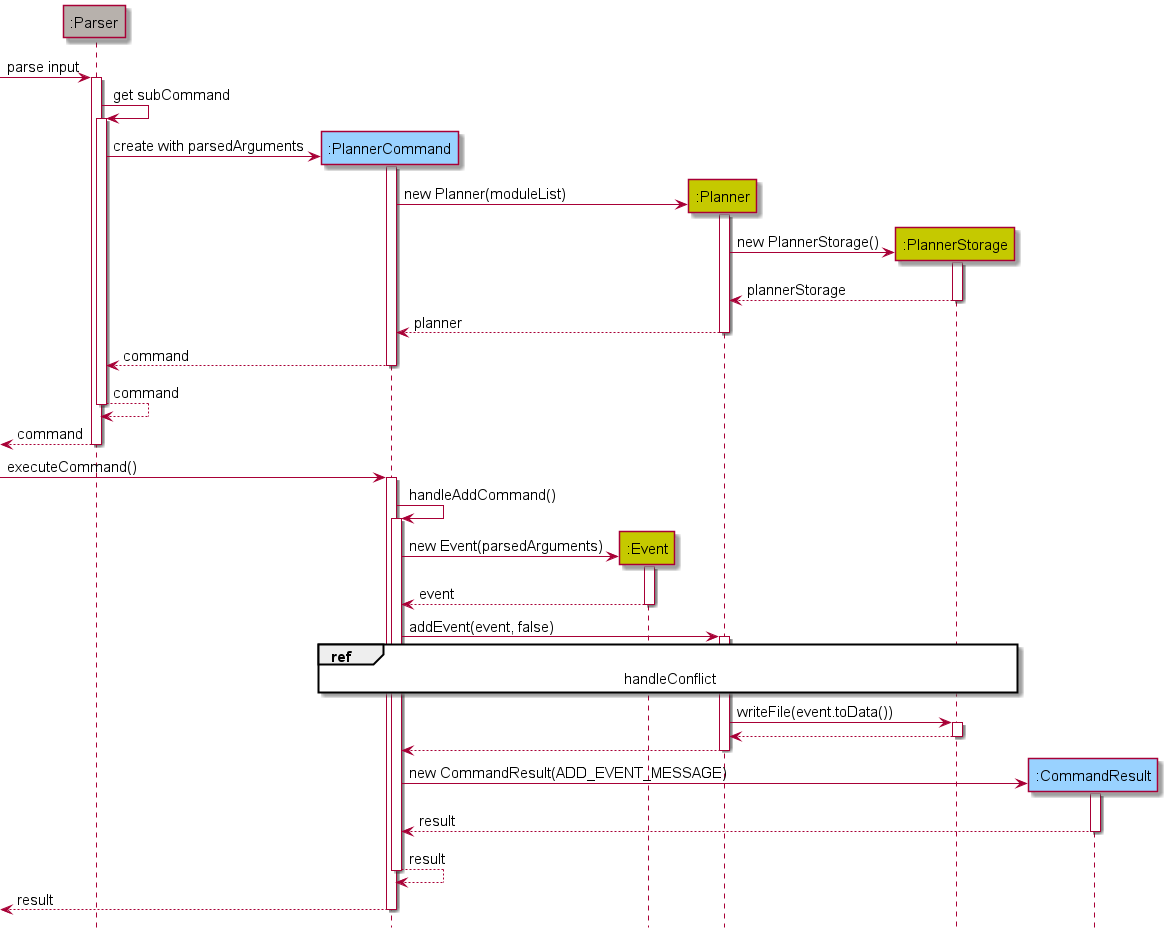
Task: Click the handleConflict frame title
Action: [x=670, y=679]
